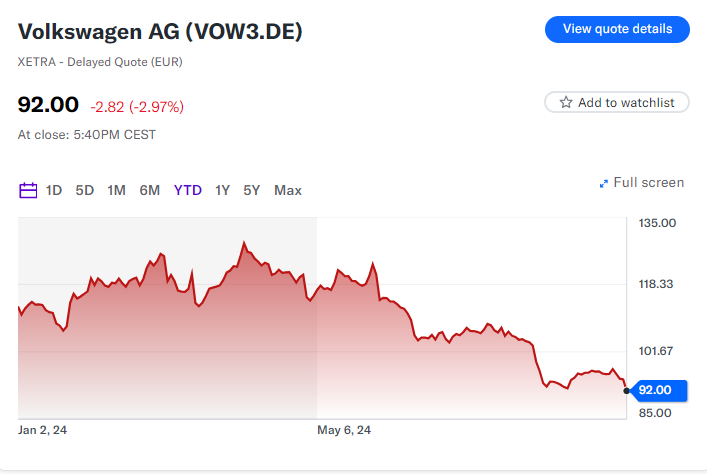This screenshot has width=707, height=474.
Task: Show the 1Y chart range
Action: 223,190
